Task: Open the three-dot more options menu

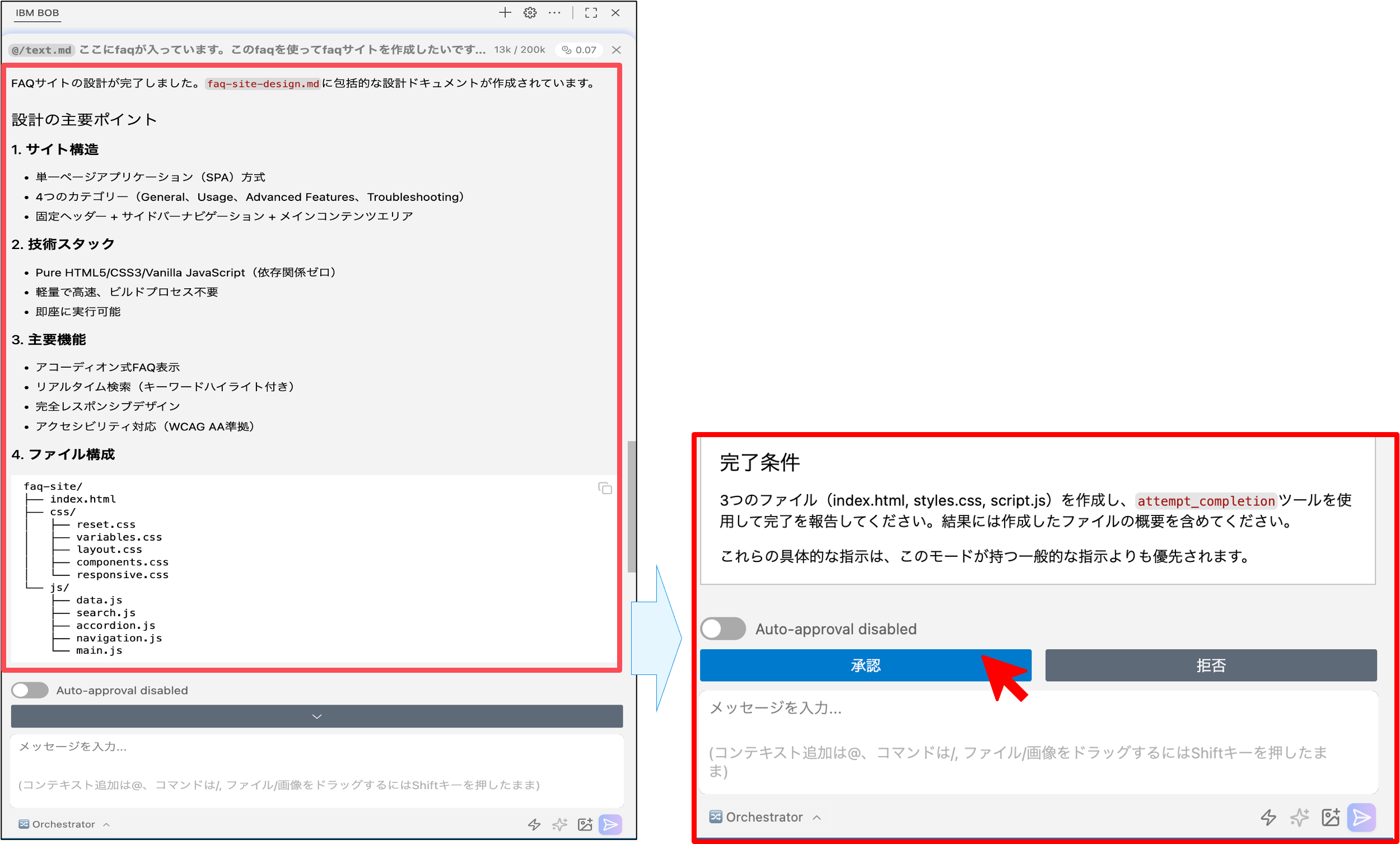Action: (554, 12)
